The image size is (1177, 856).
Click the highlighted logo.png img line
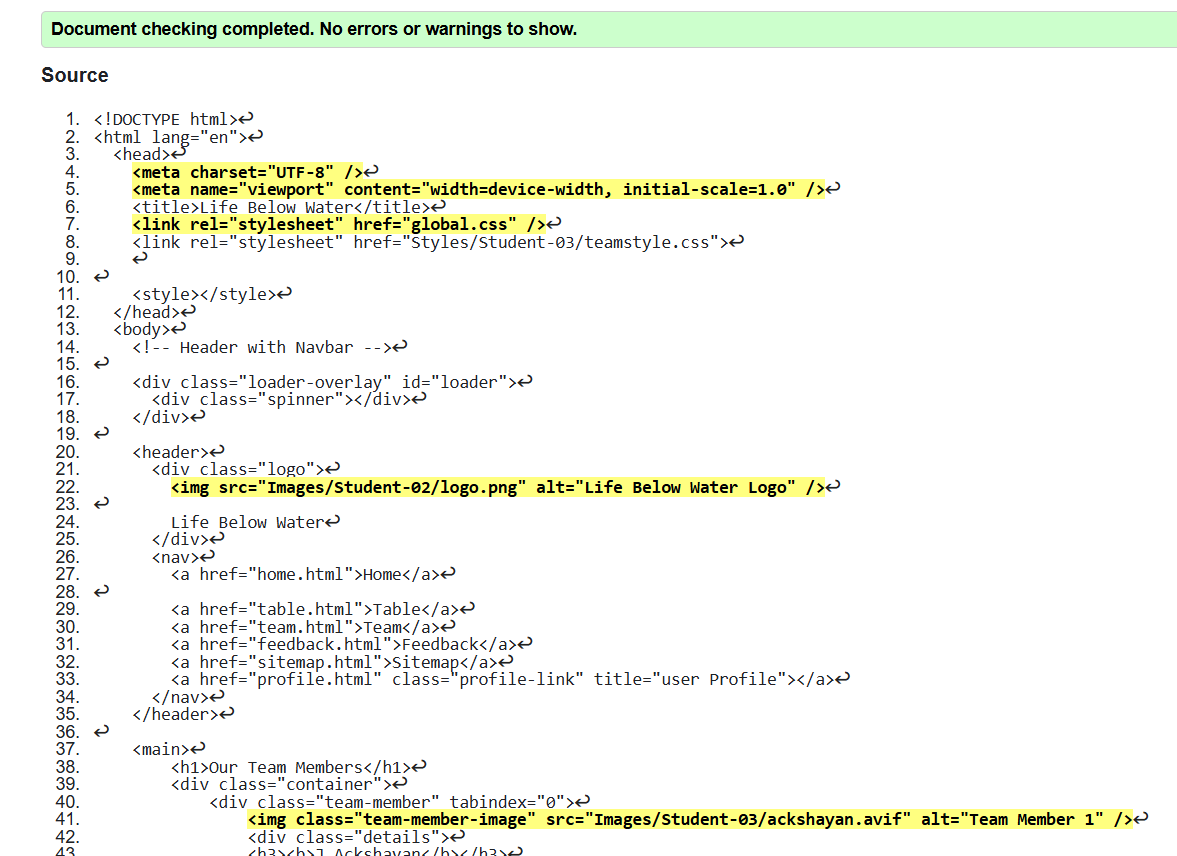pyautogui.click(x=497, y=487)
